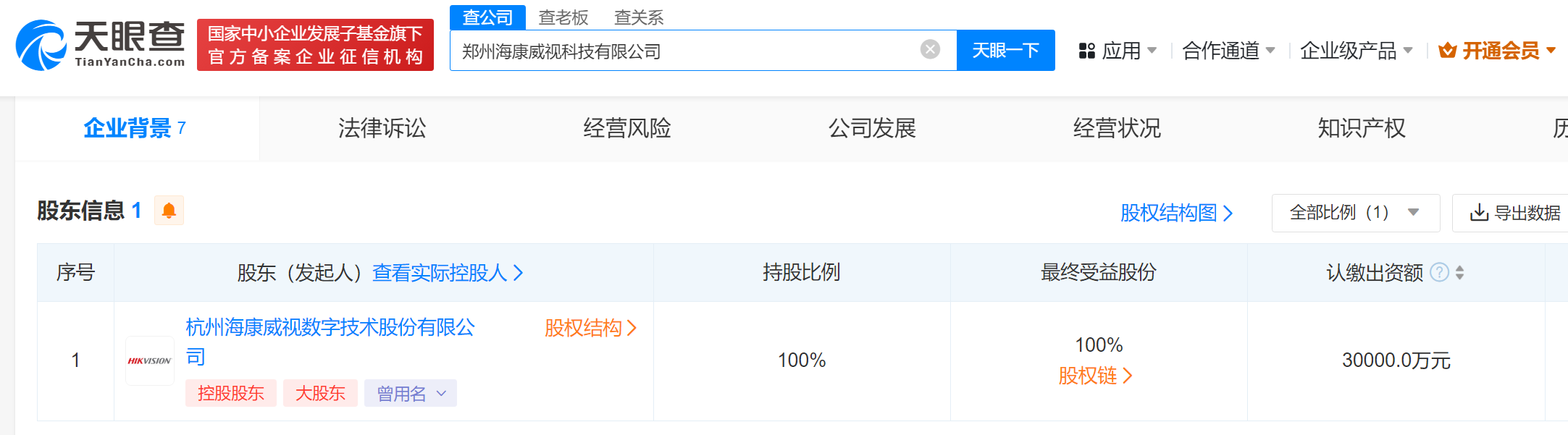The image size is (1568, 435).
Task: Open 开通会员 membership menu
Action: click(x=1498, y=51)
